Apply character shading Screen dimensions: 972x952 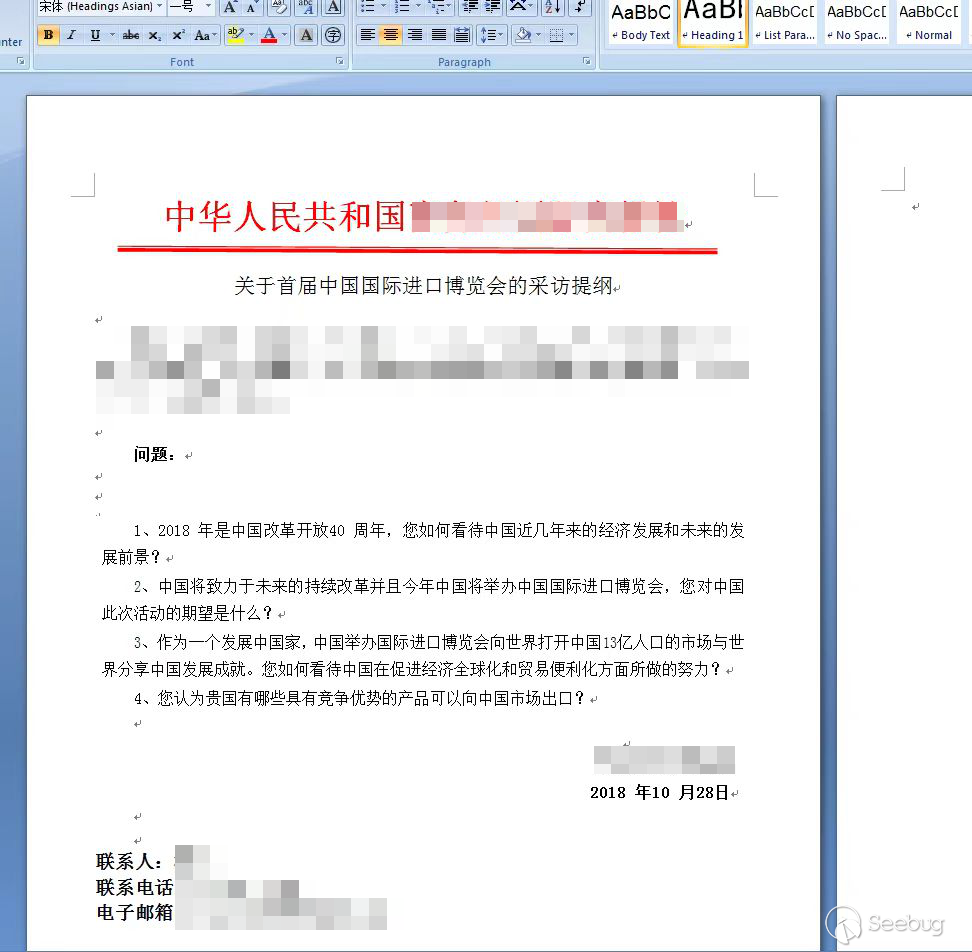pos(306,35)
